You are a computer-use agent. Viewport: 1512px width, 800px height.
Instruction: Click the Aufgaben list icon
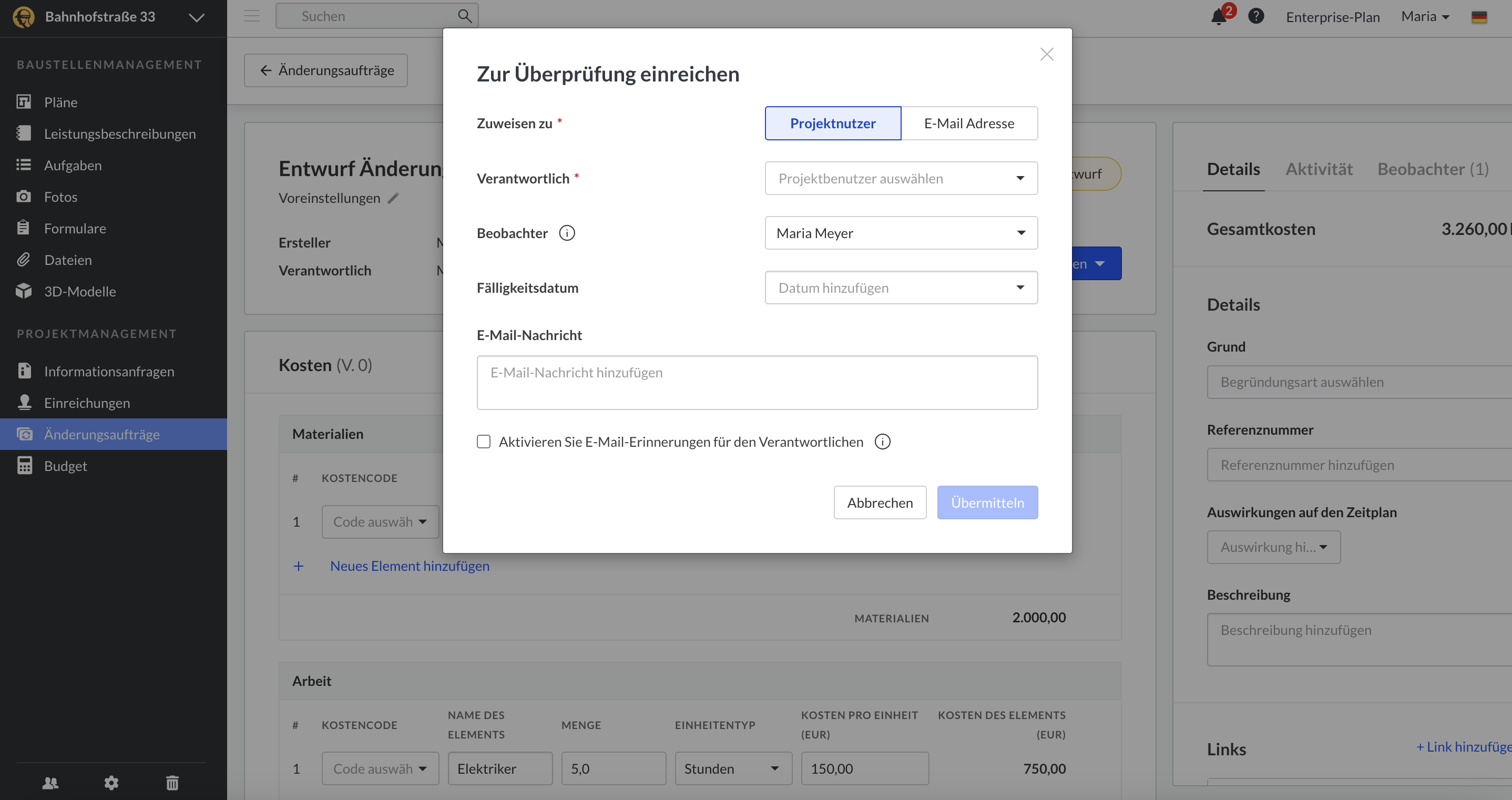(x=24, y=165)
